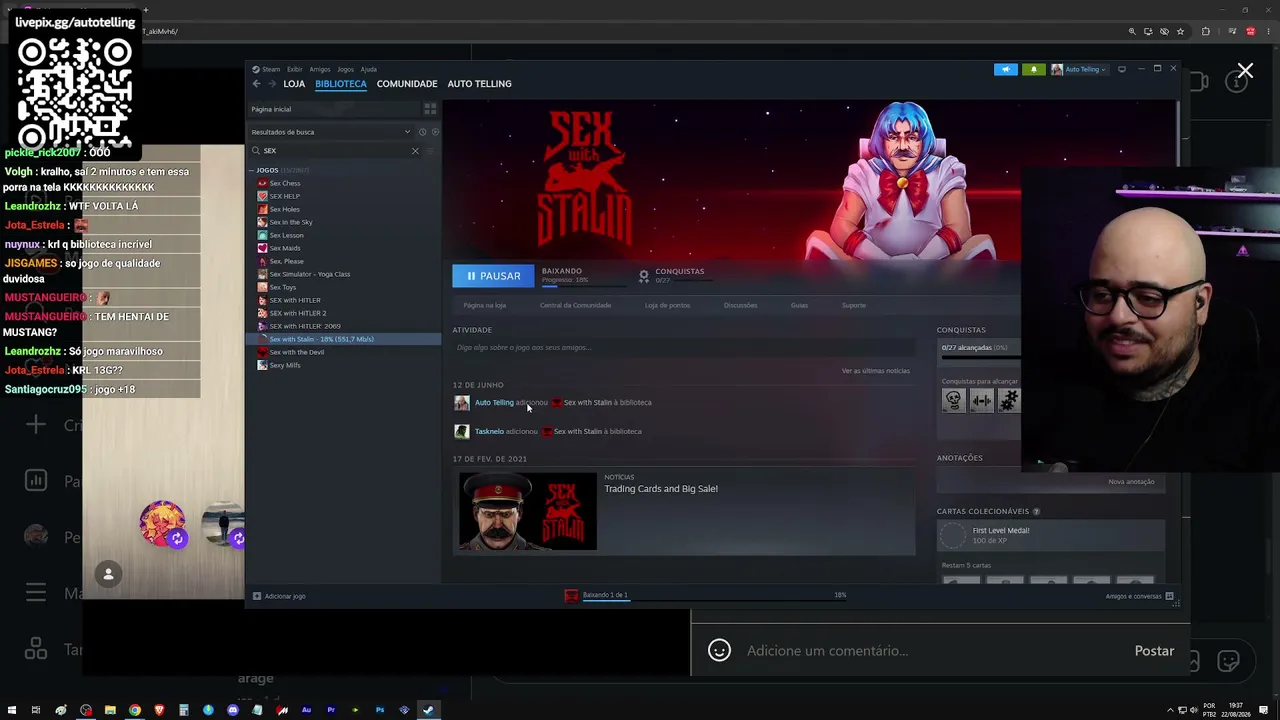Open downloads via Baixando 1 de 1 status
Screen dimensions: 1280x720
click(605, 595)
